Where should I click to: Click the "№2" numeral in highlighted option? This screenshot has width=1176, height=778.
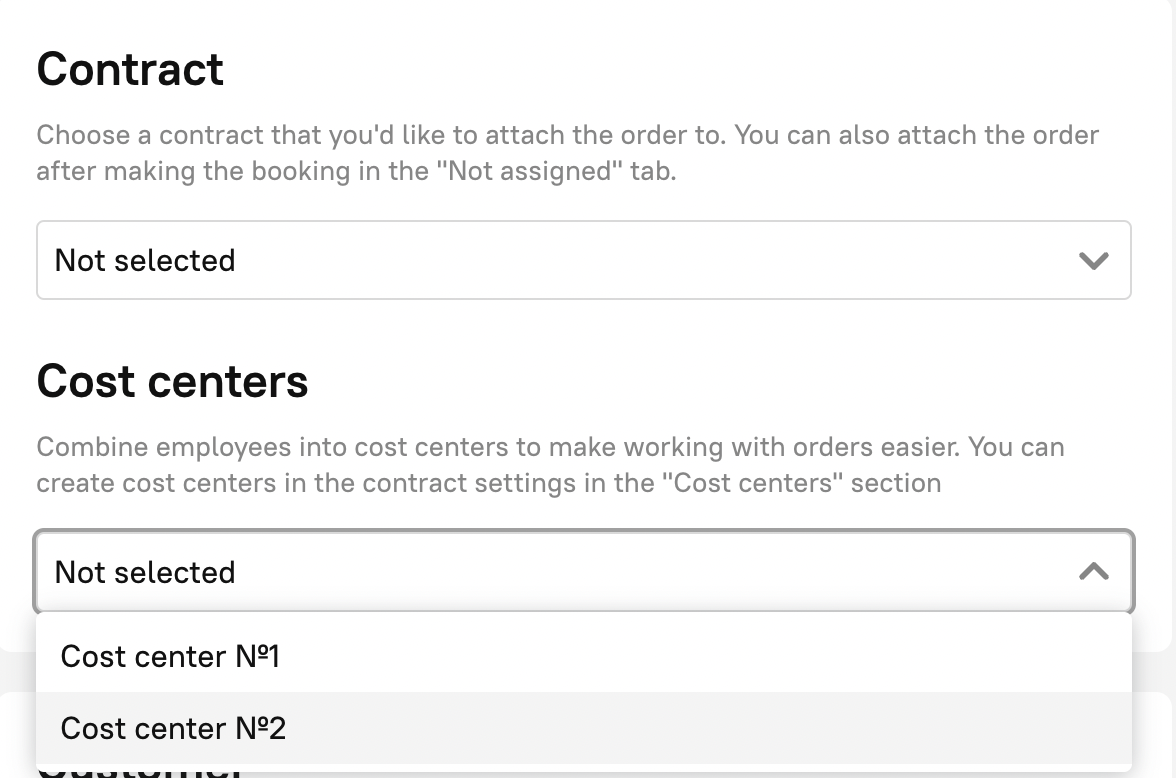(x=261, y=728)
